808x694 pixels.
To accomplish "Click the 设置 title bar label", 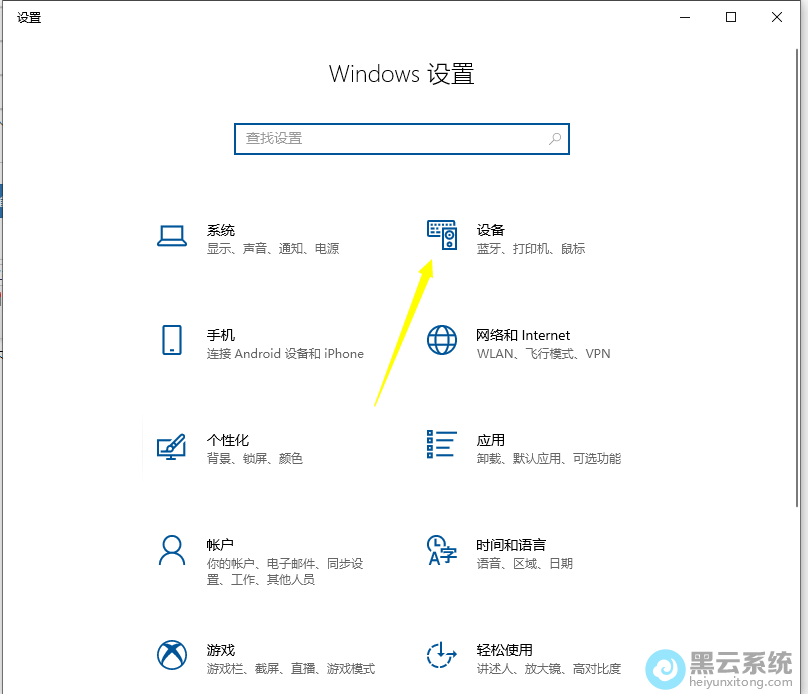I will [29, 17].
